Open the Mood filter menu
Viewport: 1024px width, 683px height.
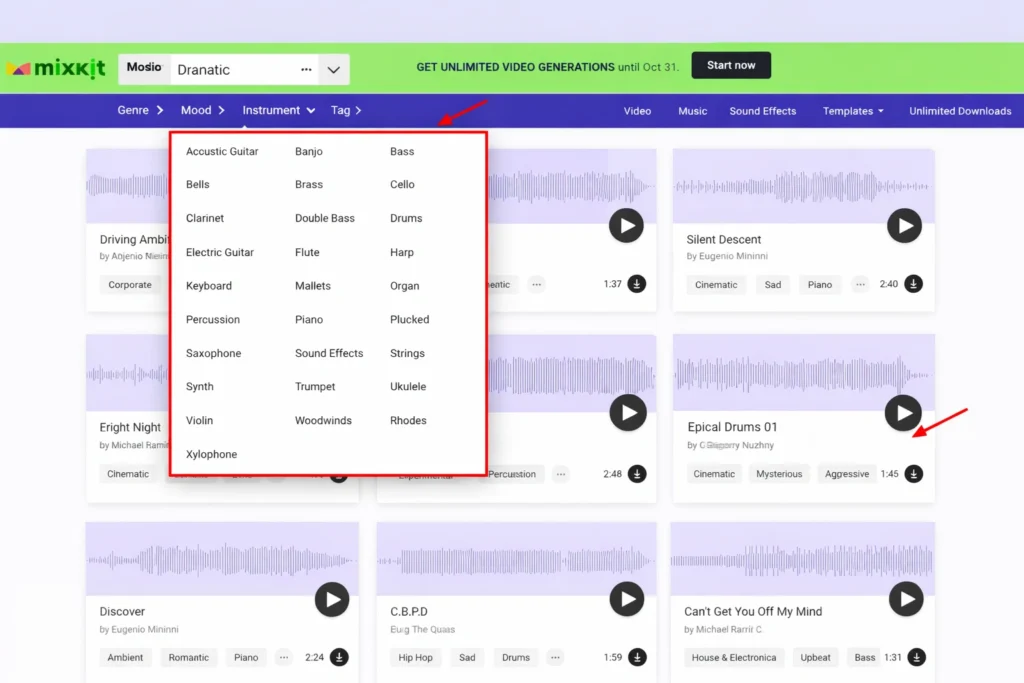point(203,111)
